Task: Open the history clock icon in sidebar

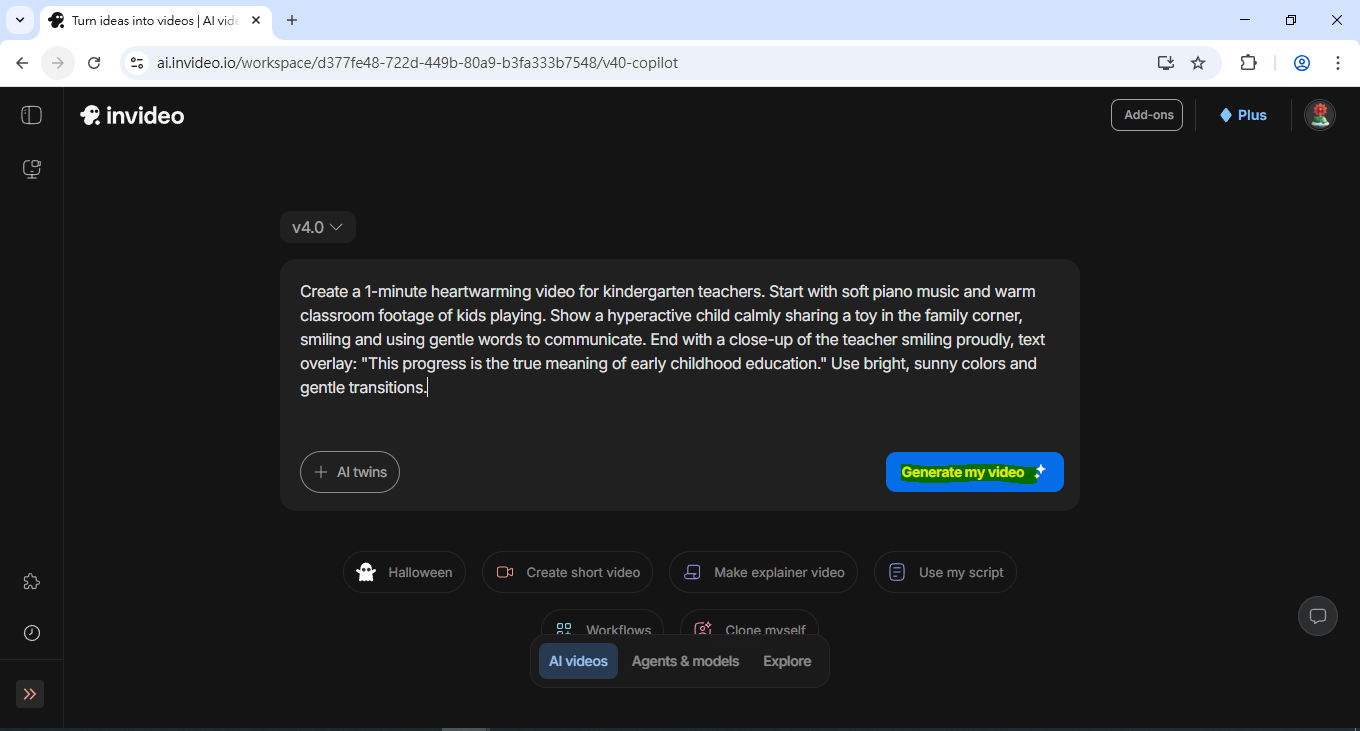Action: (31, 633)
